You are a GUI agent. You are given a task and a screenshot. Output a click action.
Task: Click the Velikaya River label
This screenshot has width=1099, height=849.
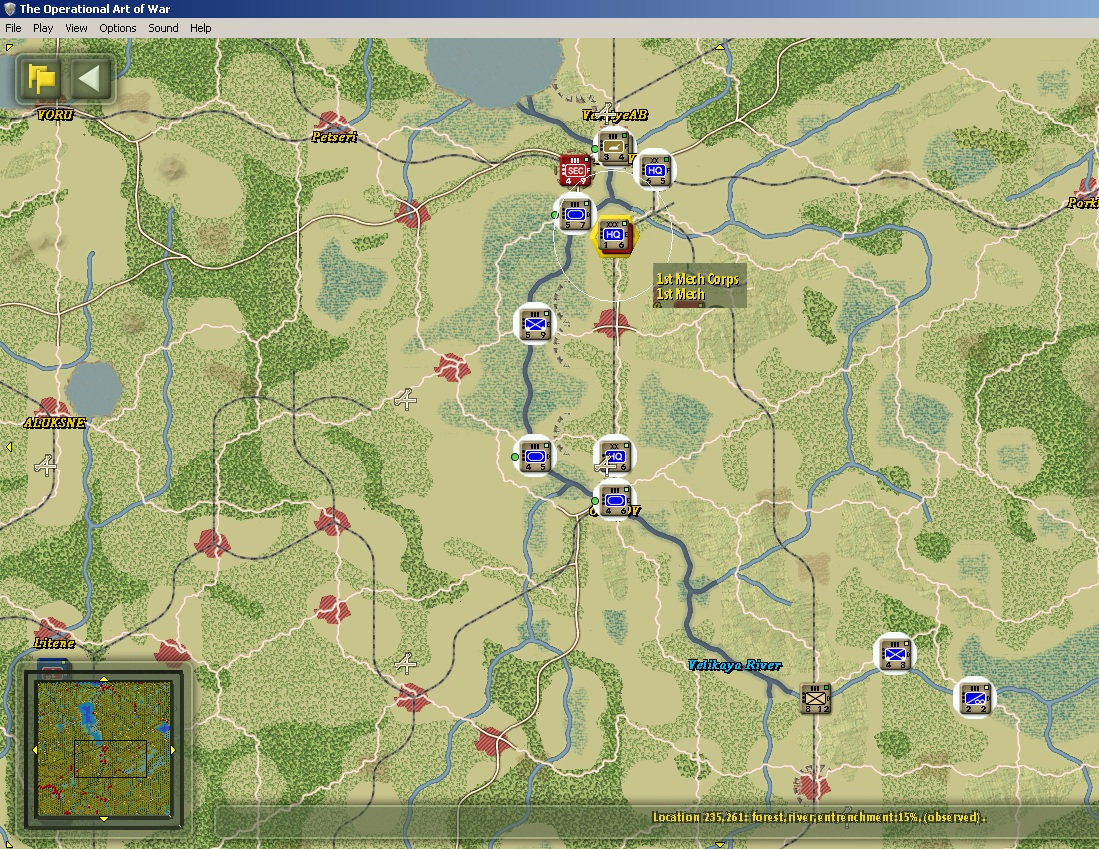pyautogui.click(x=734, y=665)
